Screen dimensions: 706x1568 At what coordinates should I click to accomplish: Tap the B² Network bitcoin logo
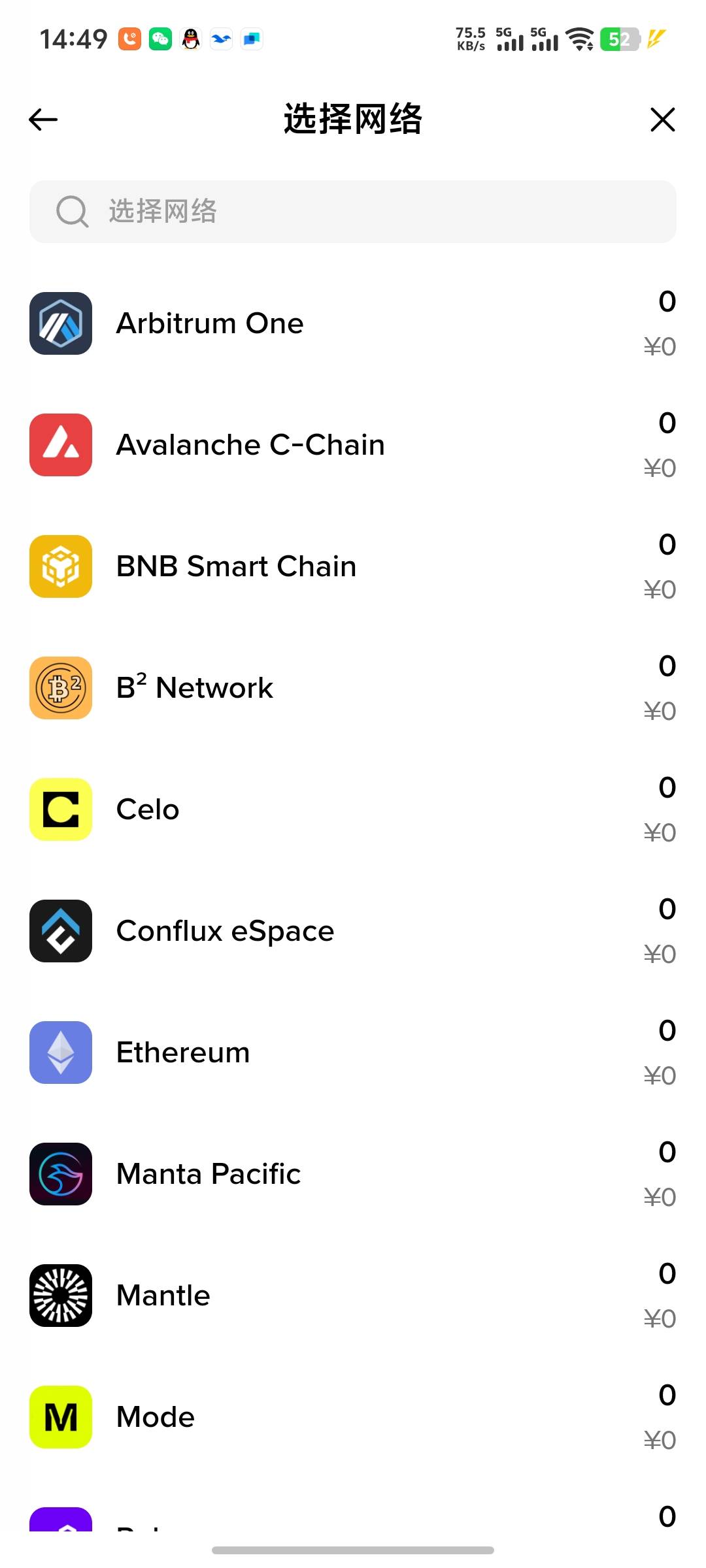click(61, 688)
